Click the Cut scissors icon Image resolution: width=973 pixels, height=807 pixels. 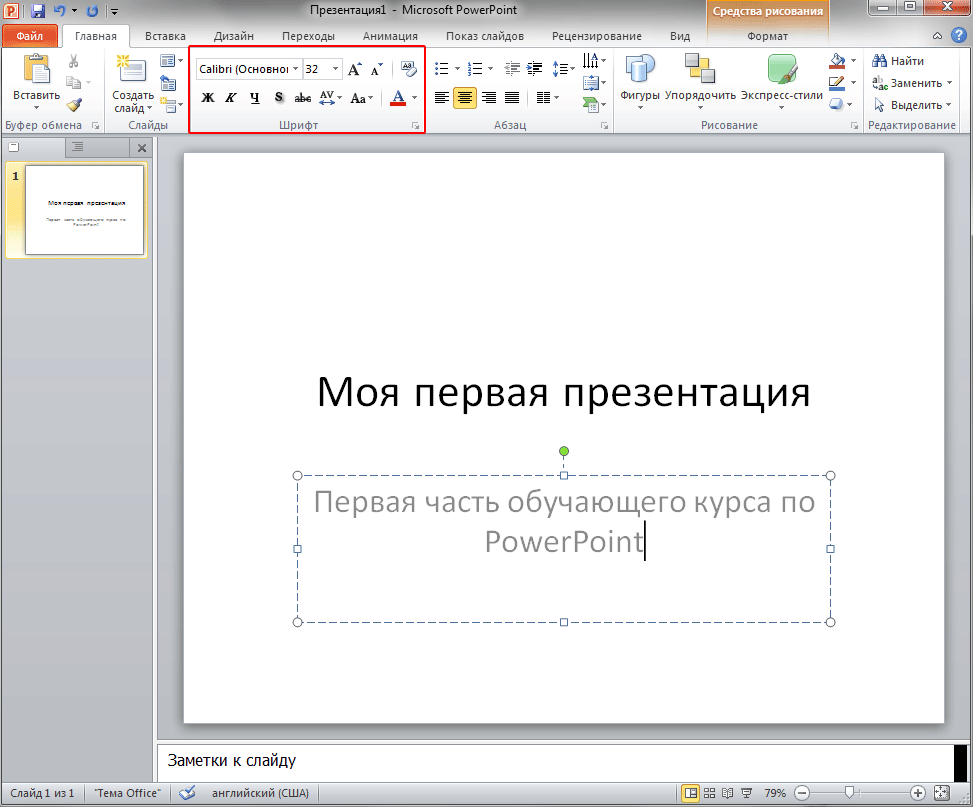[x=73, y=61]
